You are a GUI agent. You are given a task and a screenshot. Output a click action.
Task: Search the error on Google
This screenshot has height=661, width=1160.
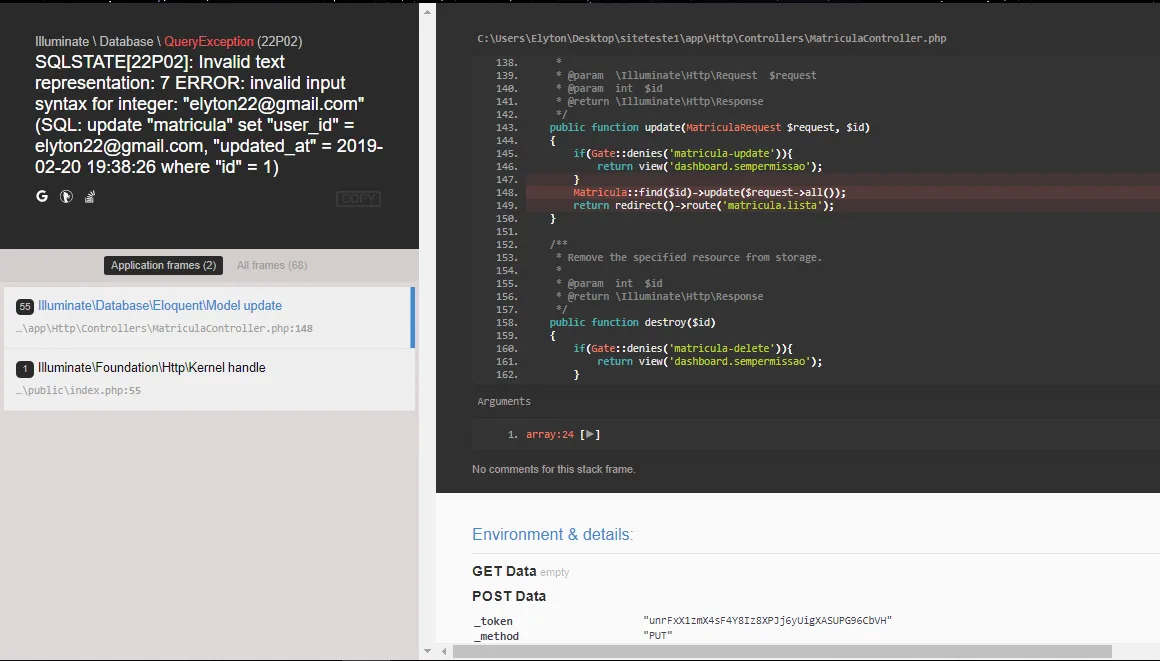42,196
